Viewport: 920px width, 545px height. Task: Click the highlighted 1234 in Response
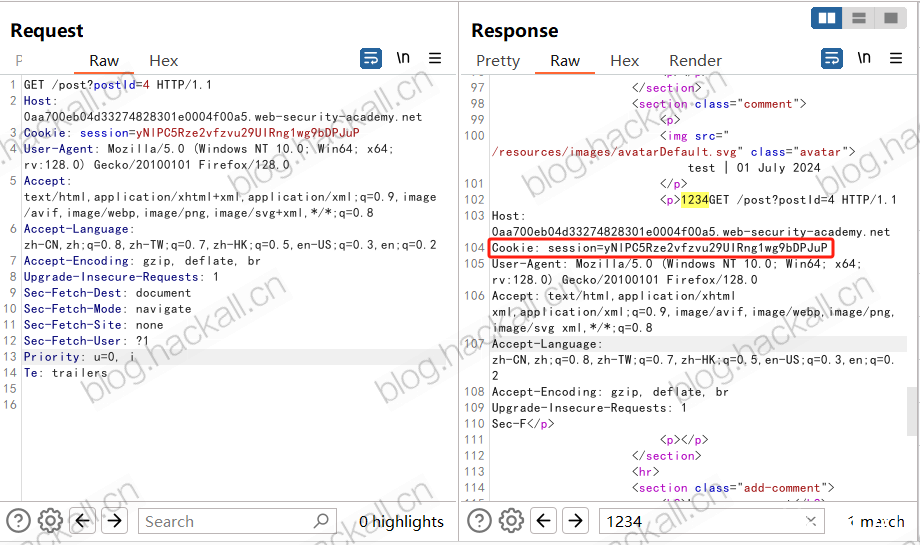(695, 200)
